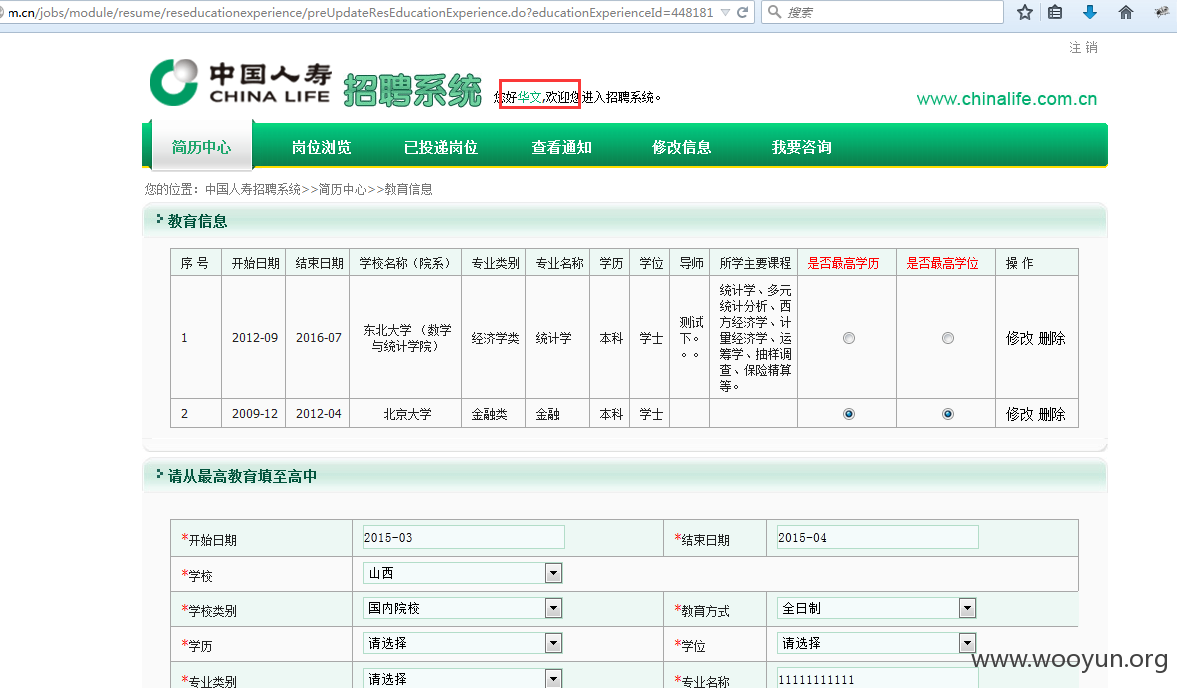The image size is (1177, 688).
Task: Open the bookmarks list icon
Action: coord(1055,12)
